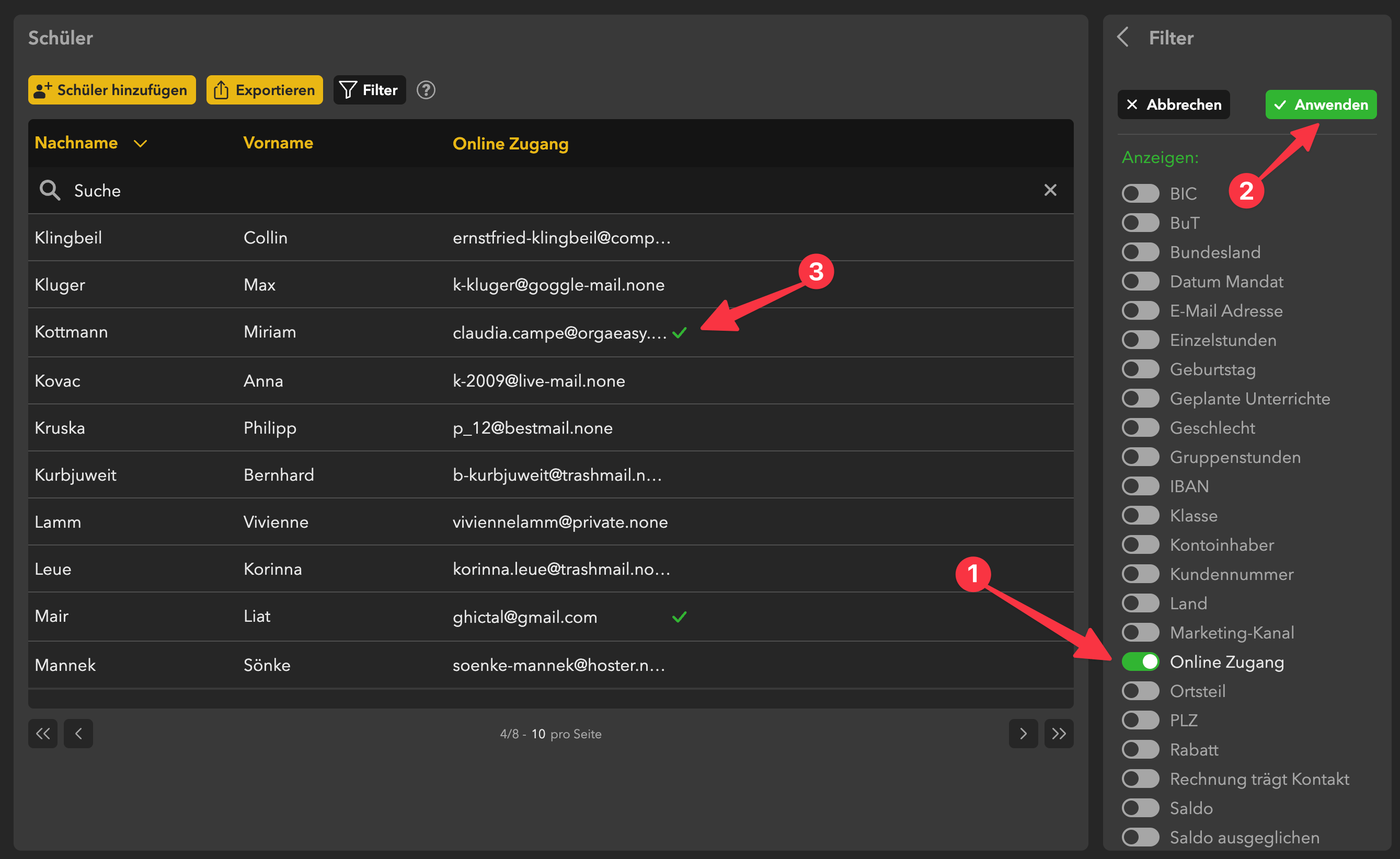Image resolution: width=1400 pixels, height=859 pixels.
Task: Click the back chevron next to the Filter title
Action: (x=1122, y=38)
